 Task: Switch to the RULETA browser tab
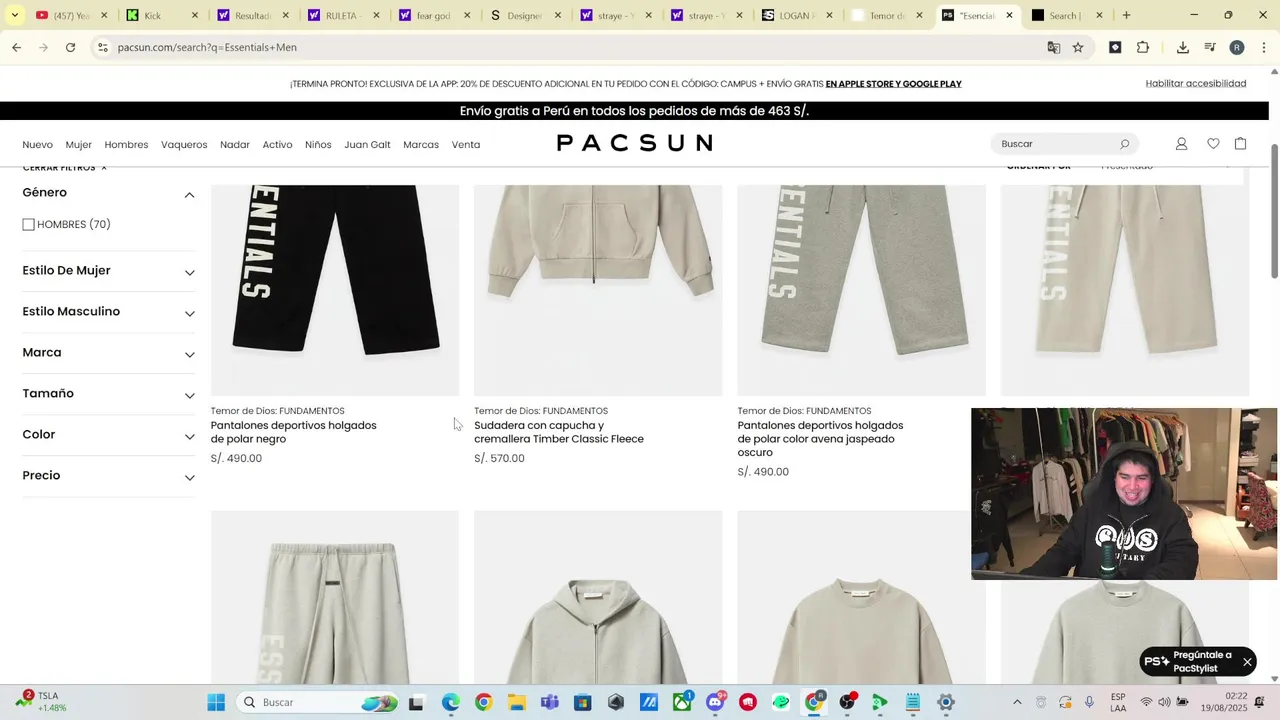tap(344, 15)
